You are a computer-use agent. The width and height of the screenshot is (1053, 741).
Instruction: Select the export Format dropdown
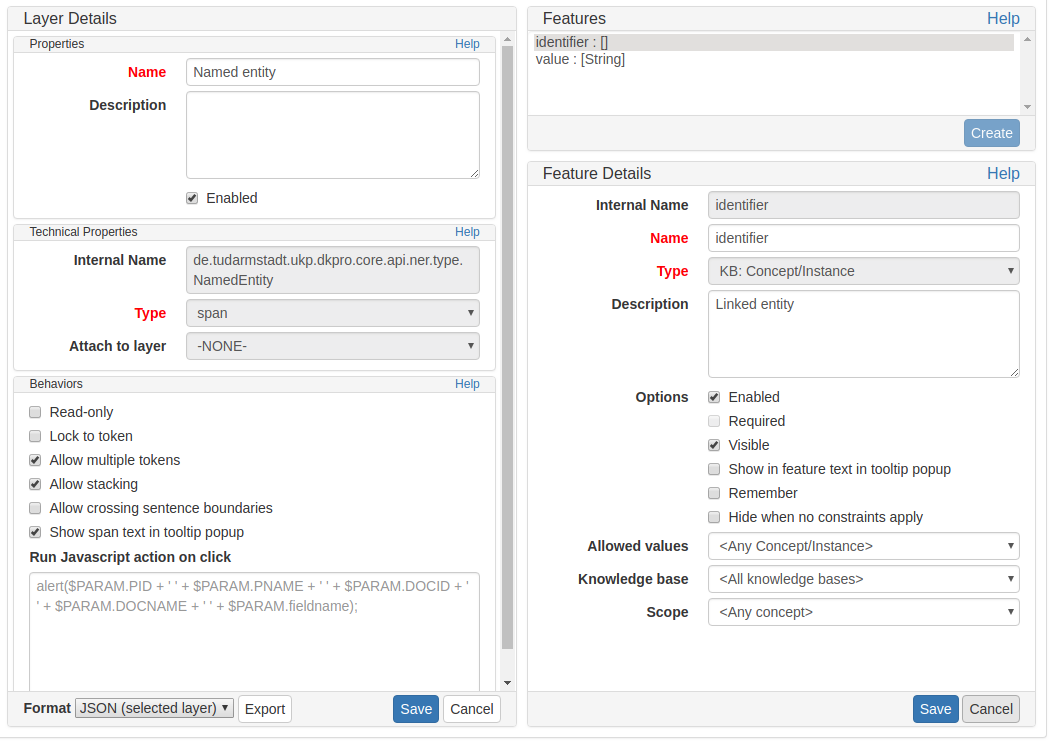[154, 708]
